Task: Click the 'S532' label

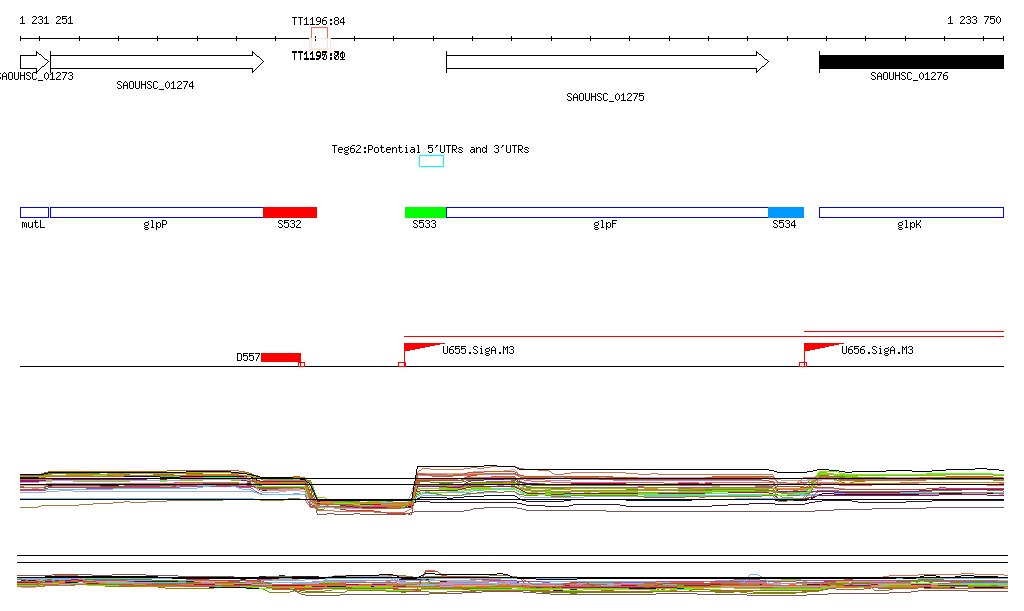Action: click(x=289, y=225)
